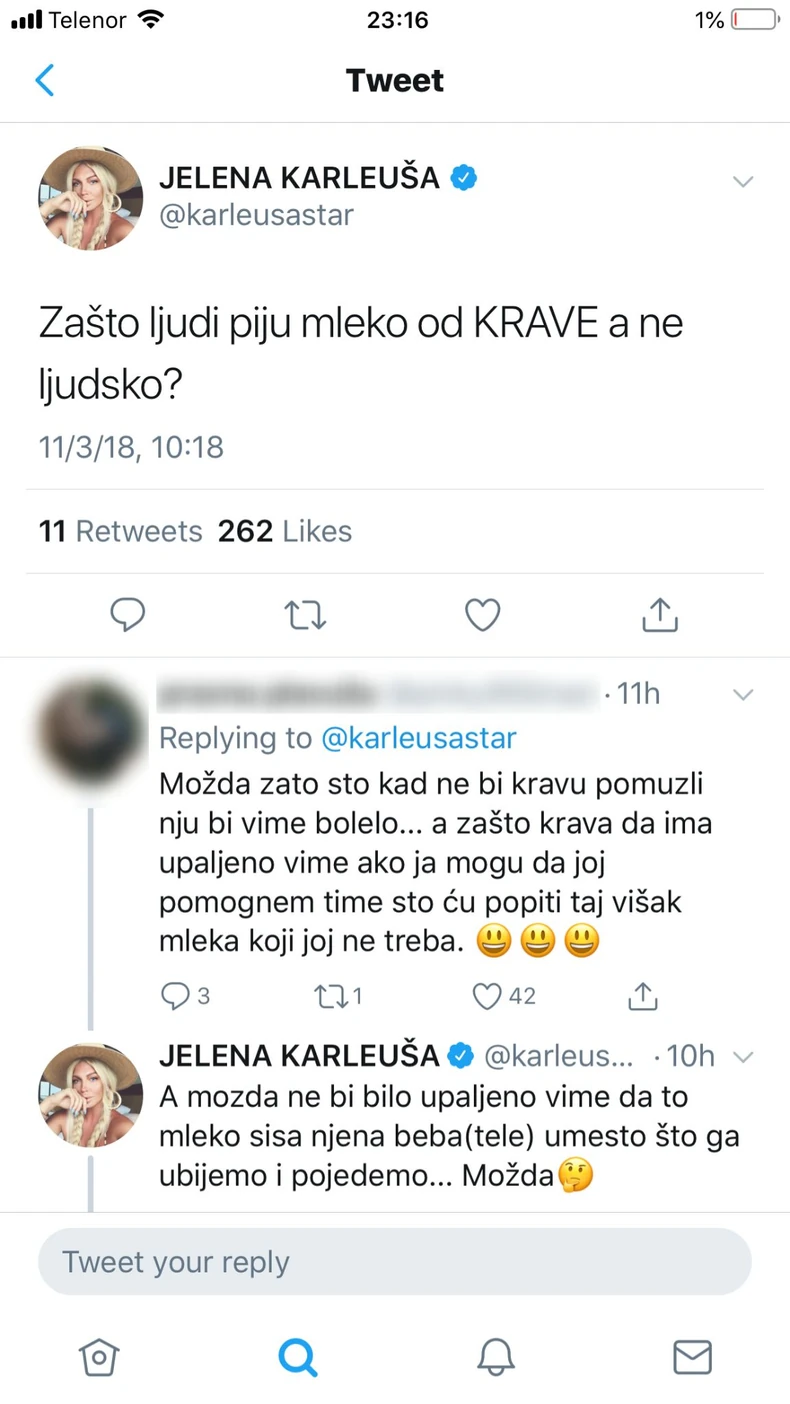Image resolution: width=790 pixels, height=1404 pixels.
Task: View the list of 11 Retweets
Action: 120,531
